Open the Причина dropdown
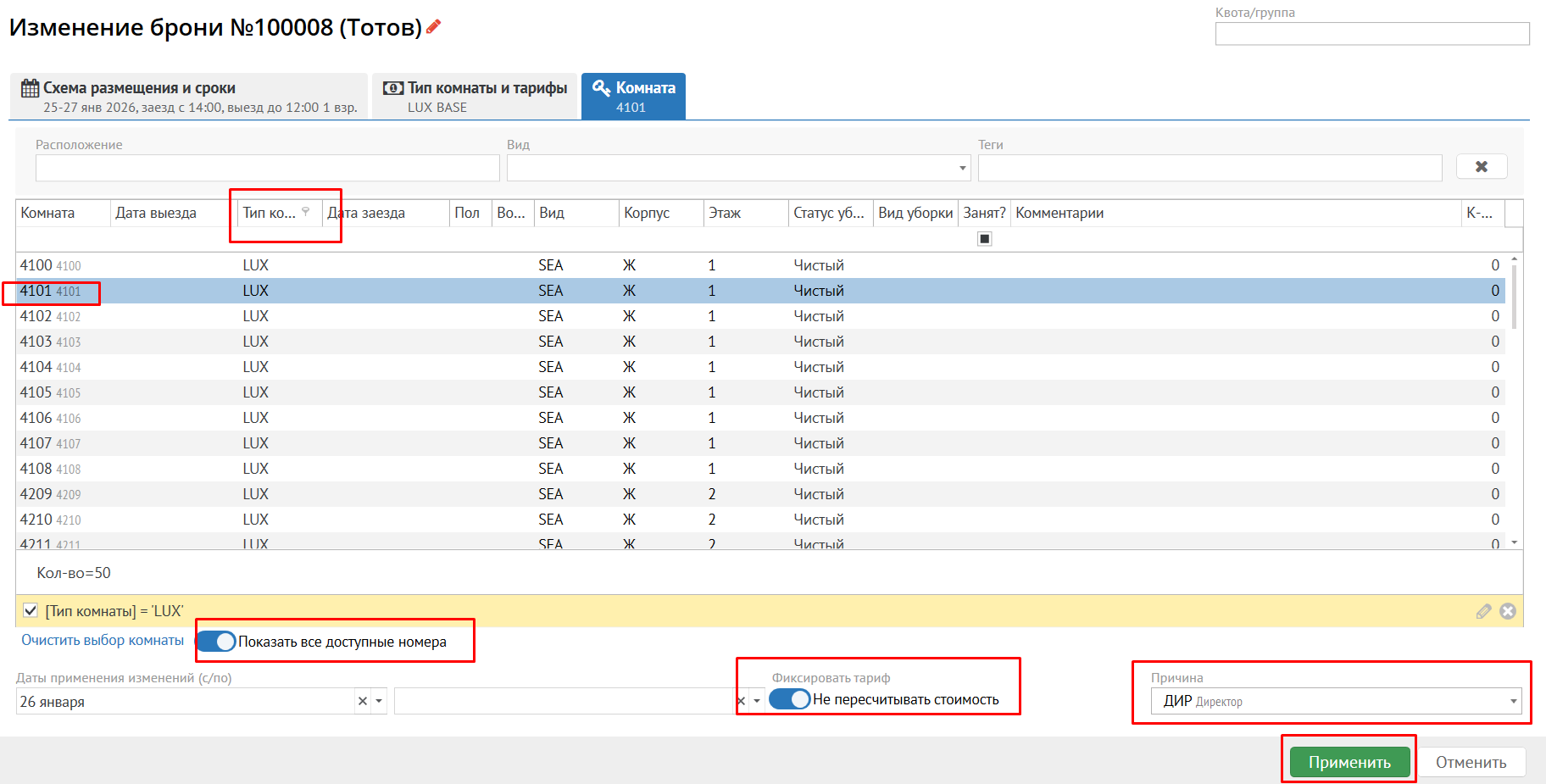Viewport: 1546px width, 784px height. [1513, 702]
